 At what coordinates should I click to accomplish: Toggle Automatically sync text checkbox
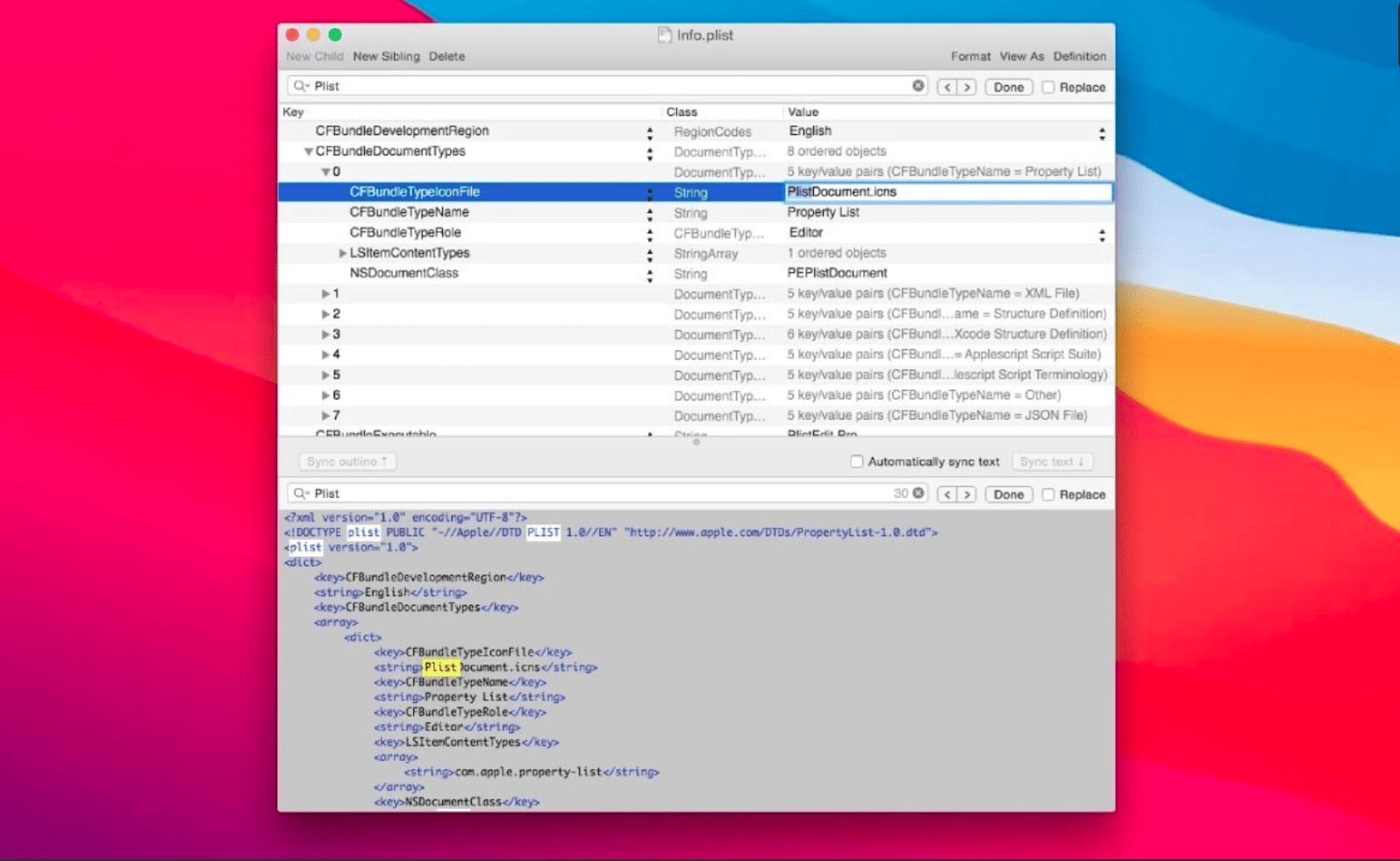point(857,461)
